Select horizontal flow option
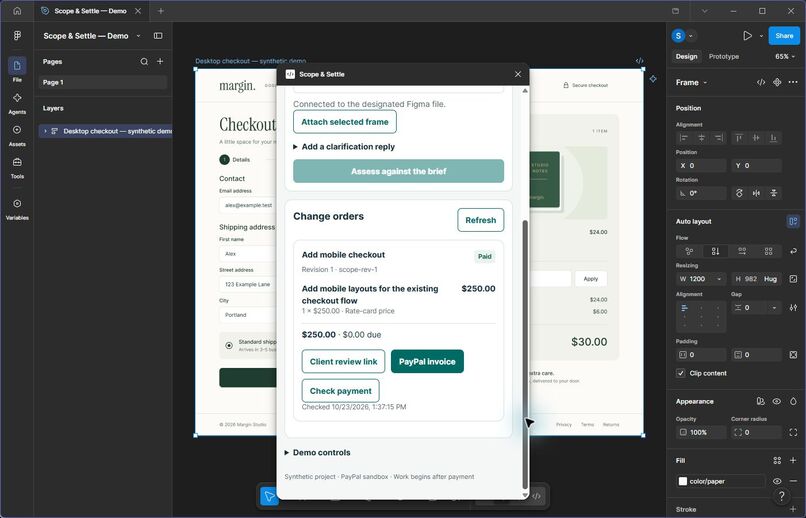Screen dimensions: 806x518 click(742, 251)
